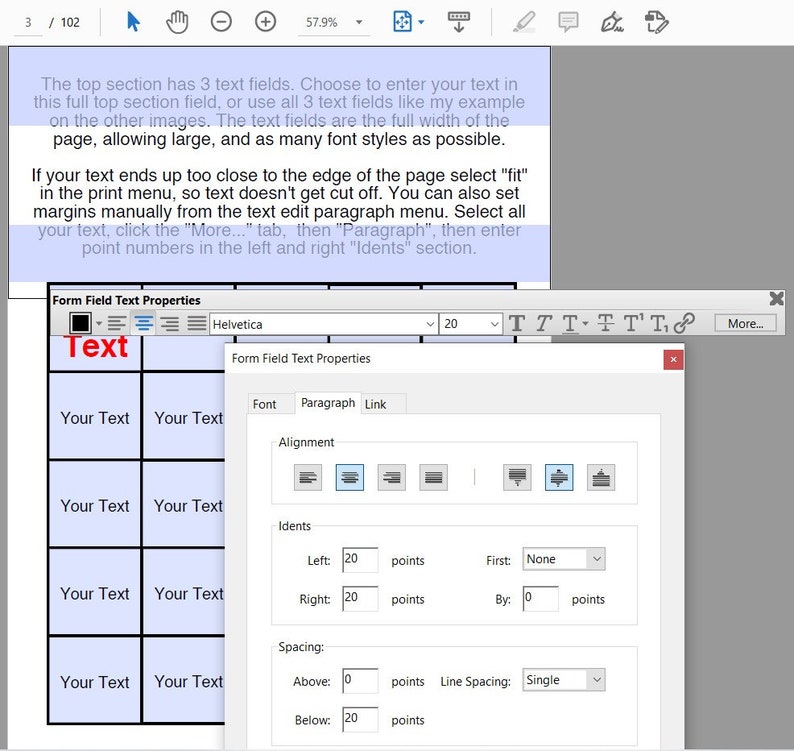This screenshot has height=751, width=794.
Task: Click the zoom value 57.9% field
Action: 322,22
